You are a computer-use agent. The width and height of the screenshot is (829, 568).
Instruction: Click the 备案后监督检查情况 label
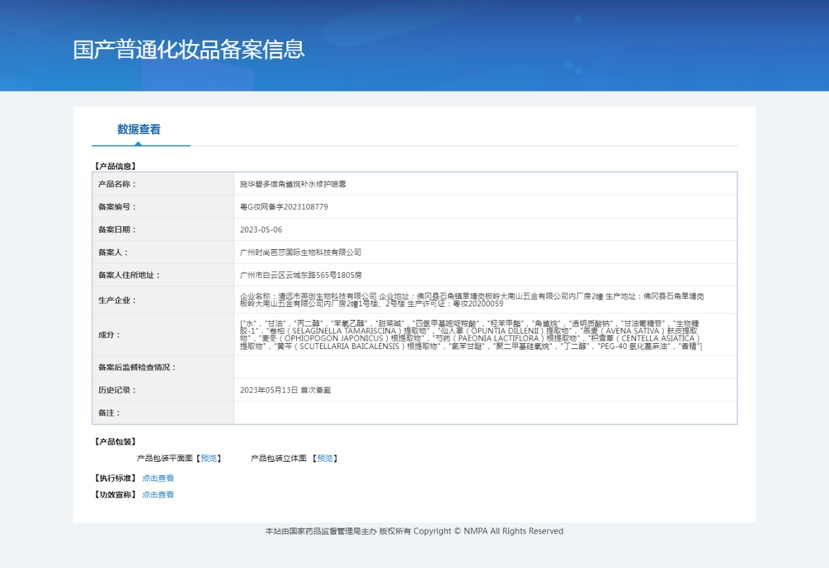(x=137, y=367)
